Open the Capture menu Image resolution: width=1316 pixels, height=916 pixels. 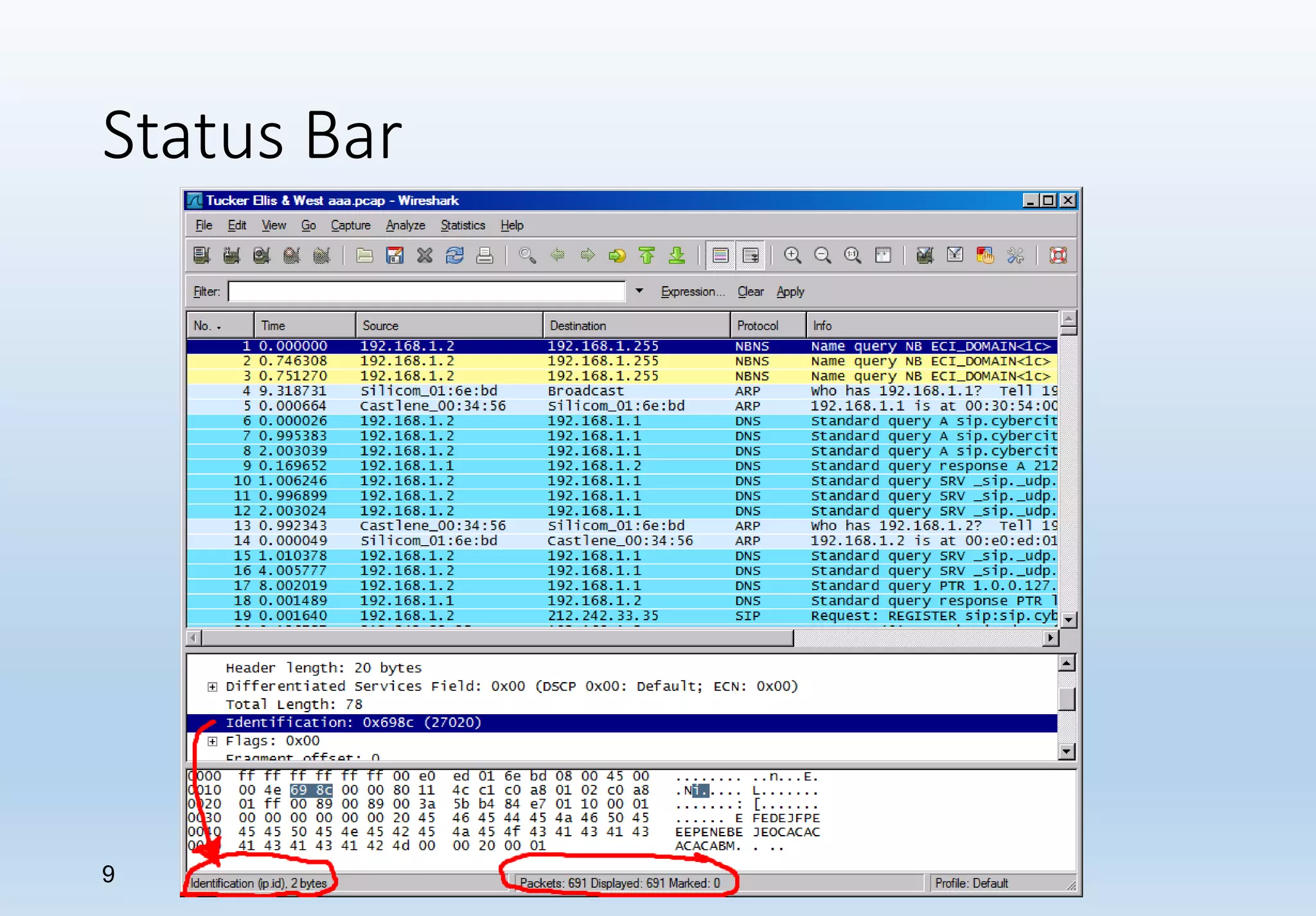coord(351,226)
